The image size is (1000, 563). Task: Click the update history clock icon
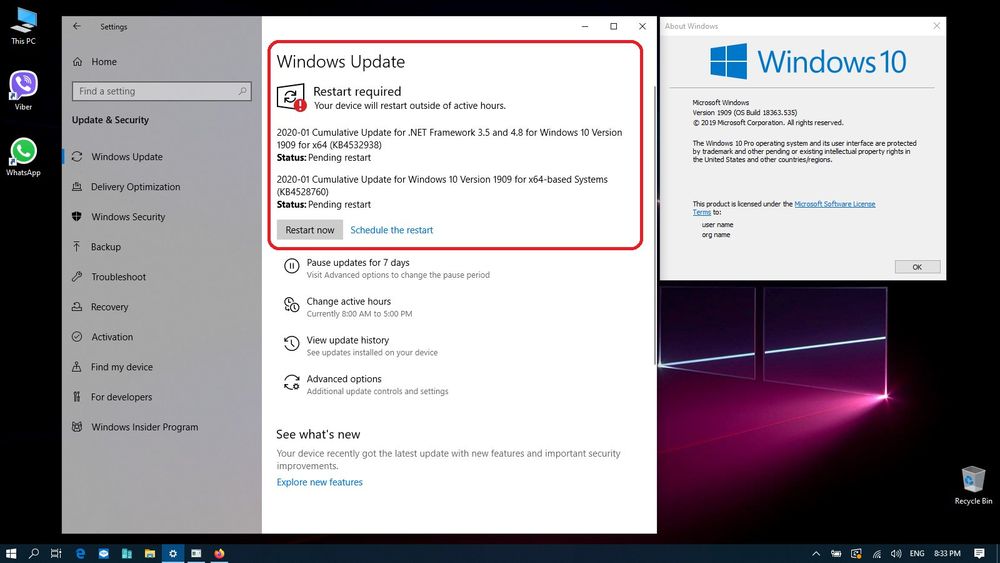pyautogui.click(x=291, y=344)
